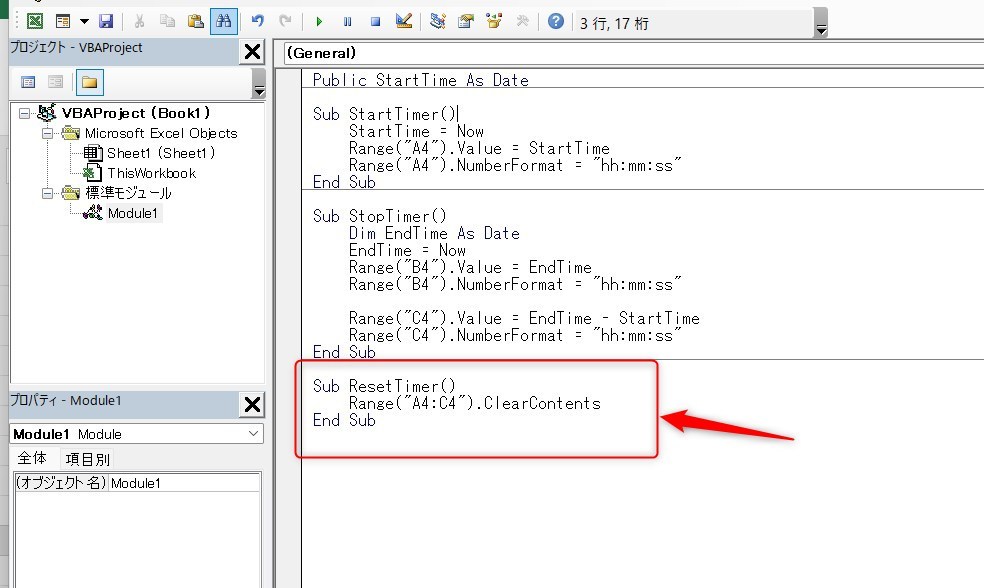
Task: Close the Project - VBAProject pane
Action: tap(252, 51)
